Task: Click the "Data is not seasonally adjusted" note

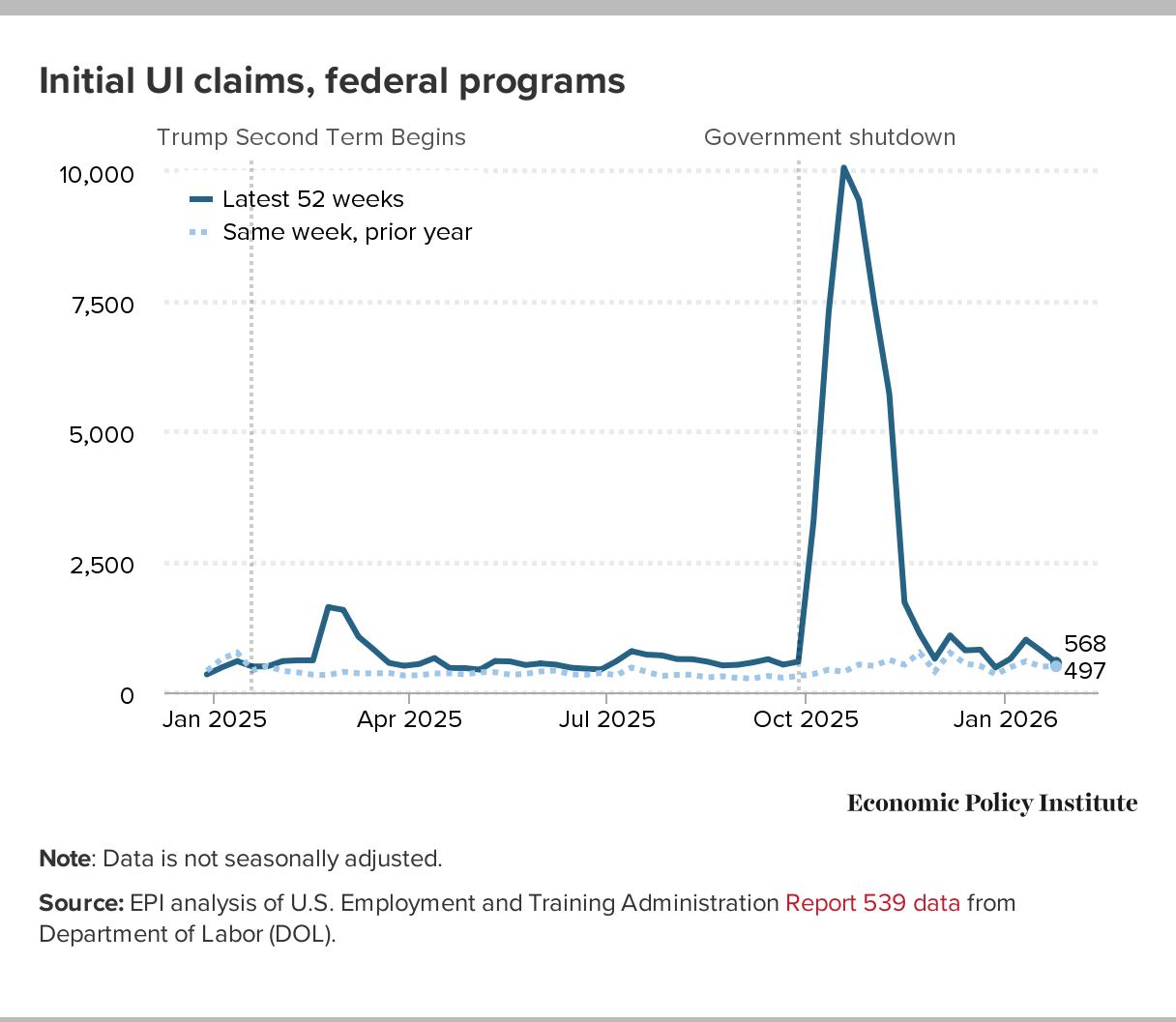Action: tap(271, 859)
